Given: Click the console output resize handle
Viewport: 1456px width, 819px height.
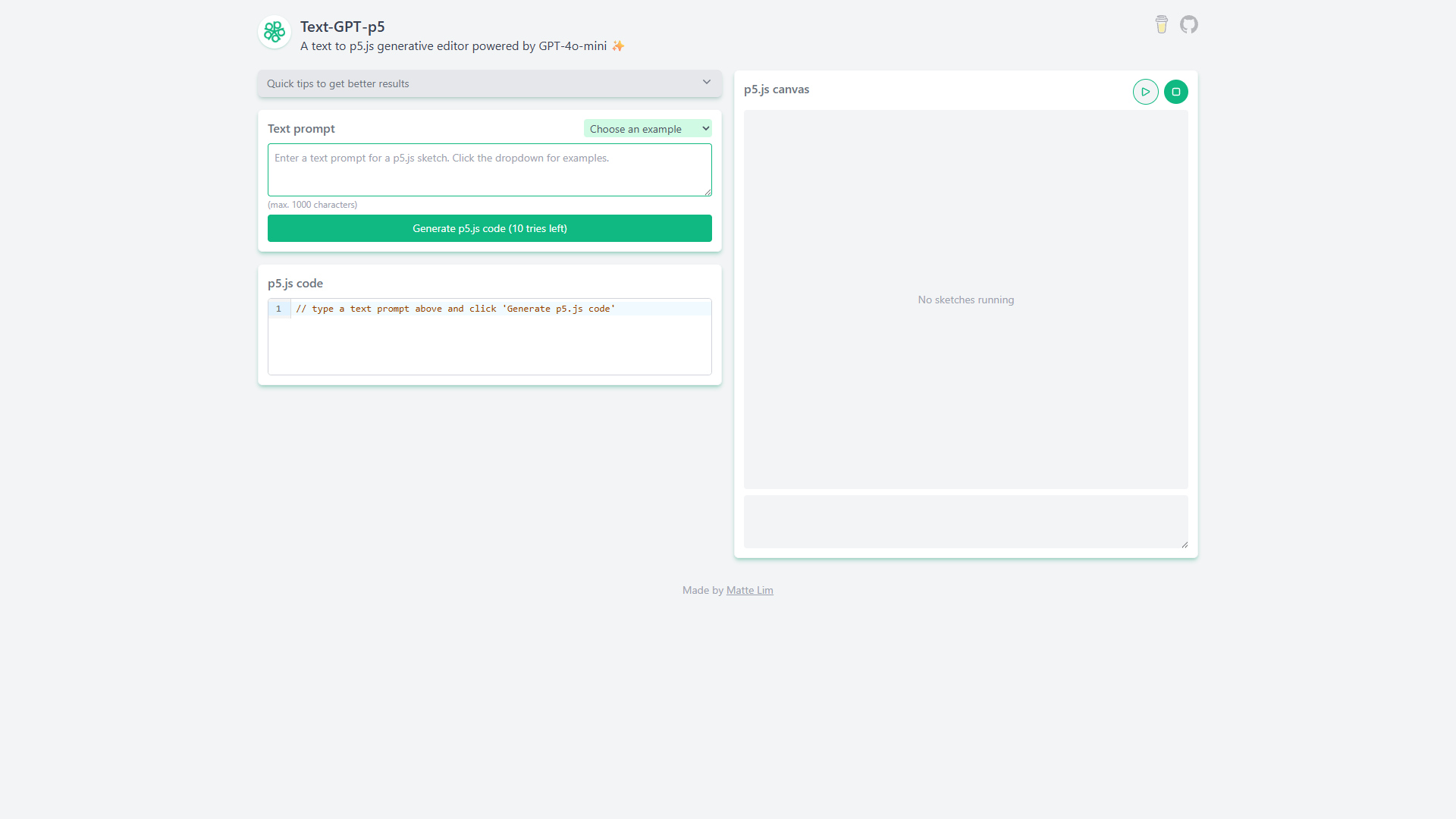Looking at the screenshot, I should pos(1185,544).
